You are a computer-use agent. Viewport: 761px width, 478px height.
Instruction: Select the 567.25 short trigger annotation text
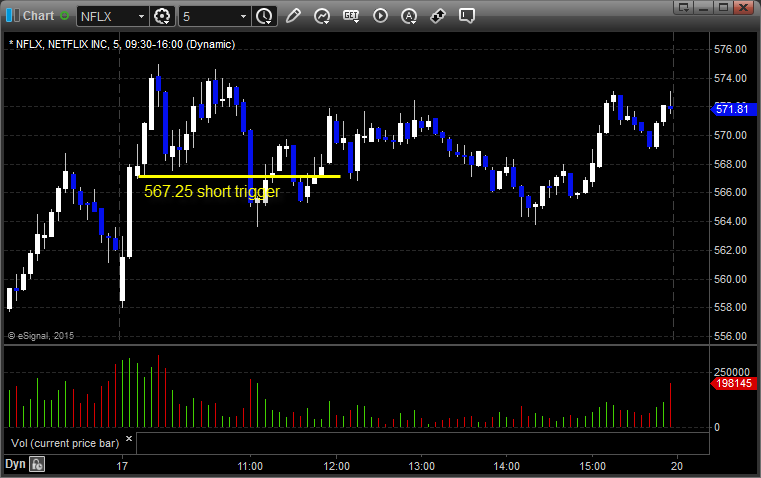coord(212,191)
